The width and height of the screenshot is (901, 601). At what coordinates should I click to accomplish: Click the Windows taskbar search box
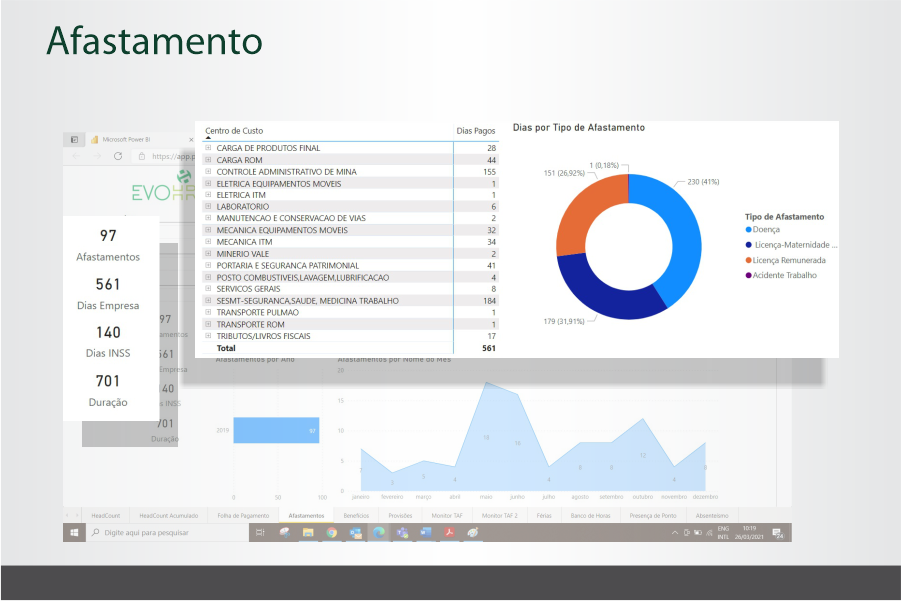167,533
